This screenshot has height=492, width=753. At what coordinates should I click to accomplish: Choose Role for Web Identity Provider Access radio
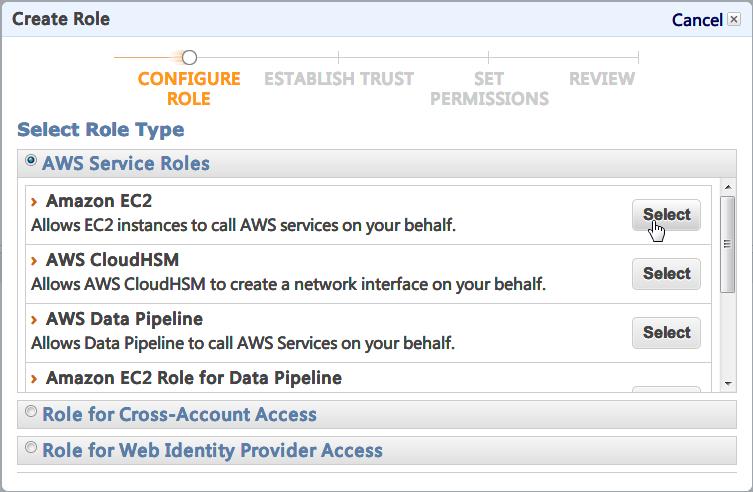pyautogui.click(x=31, y=448)
